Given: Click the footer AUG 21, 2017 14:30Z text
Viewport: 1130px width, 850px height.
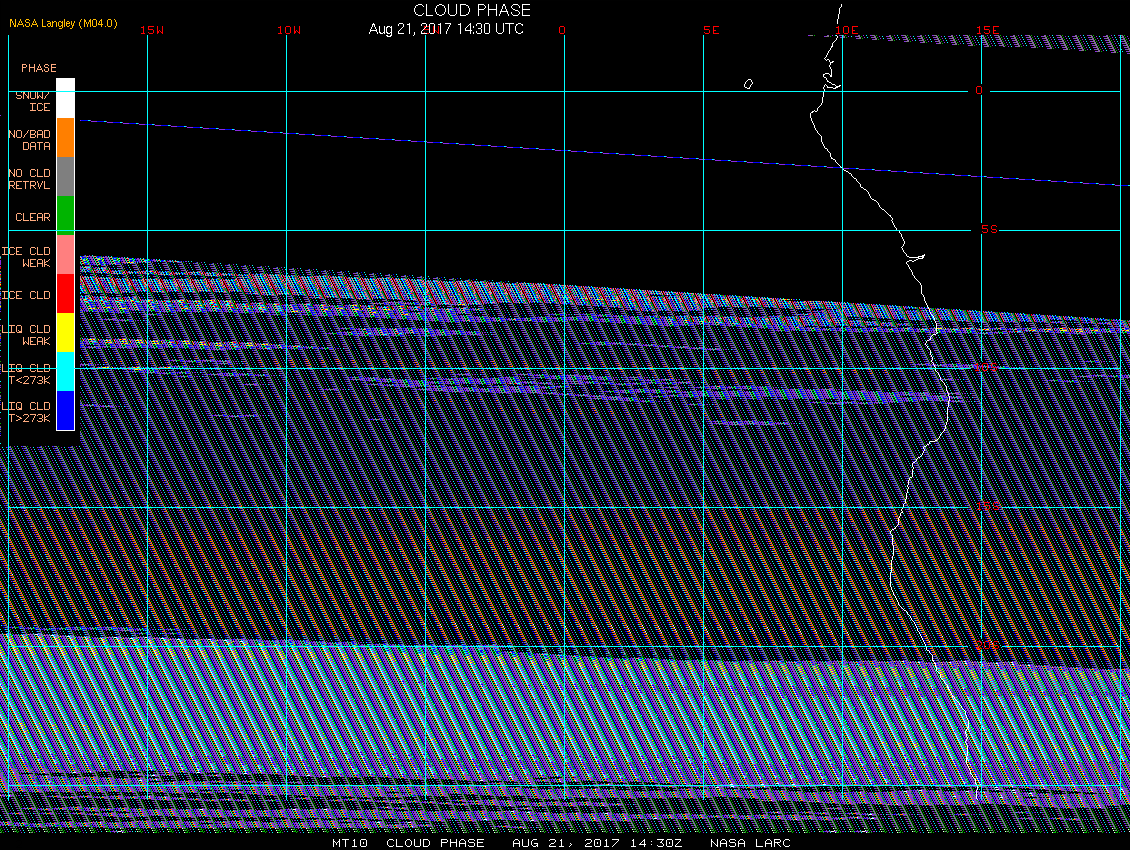Looking at the screenshot, I should (x=597, y=843).
